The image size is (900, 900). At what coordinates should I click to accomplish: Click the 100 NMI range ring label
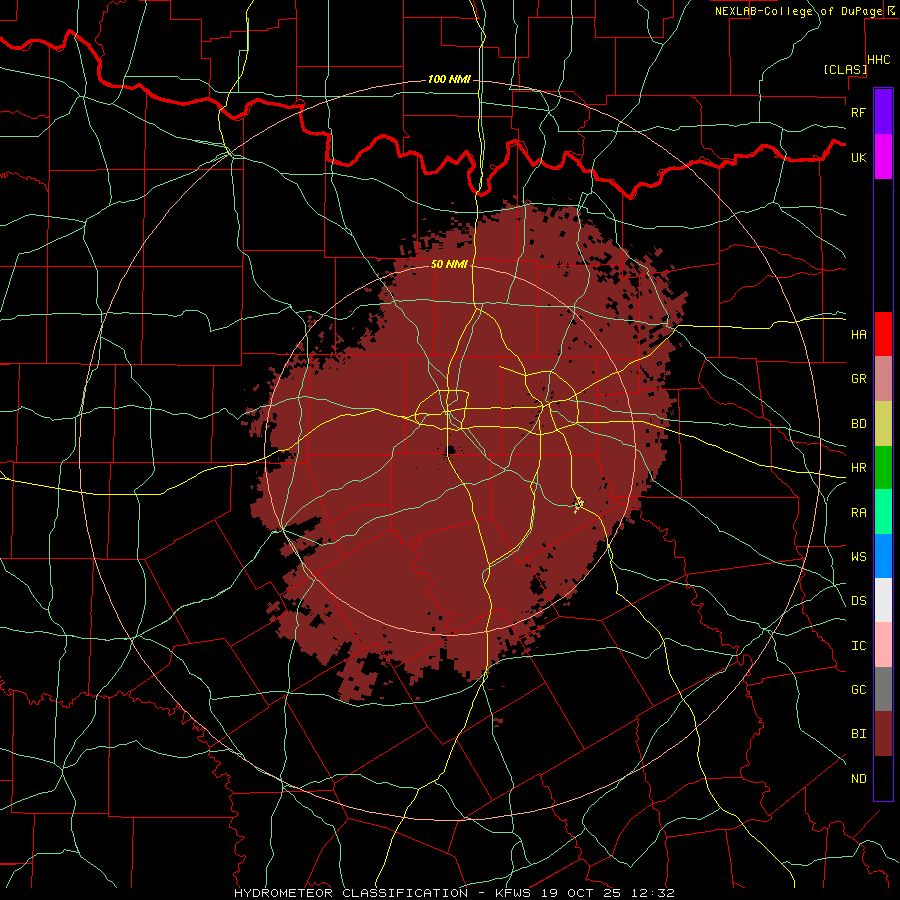pyautogui.click(x=449, y=79)
